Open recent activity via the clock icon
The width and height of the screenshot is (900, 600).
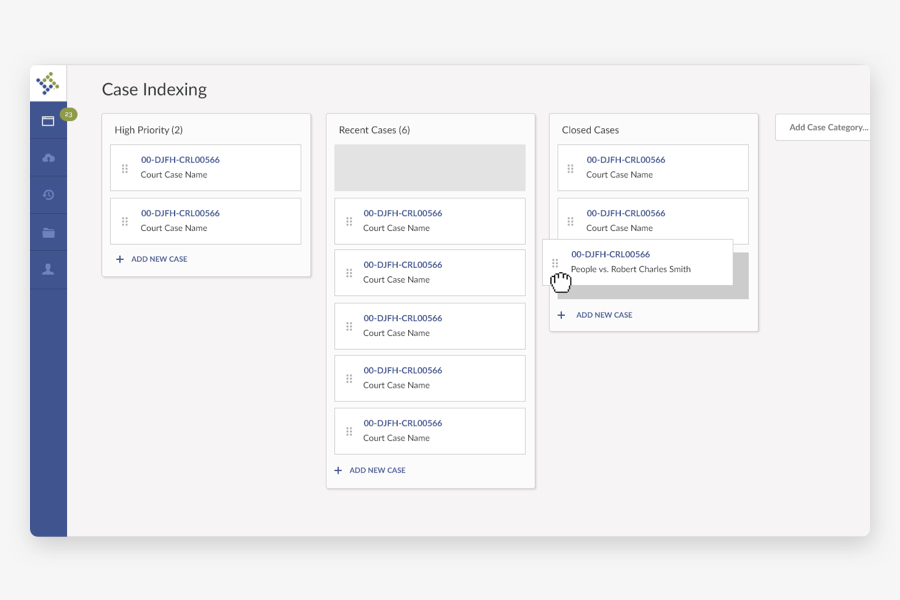point(48,194)
